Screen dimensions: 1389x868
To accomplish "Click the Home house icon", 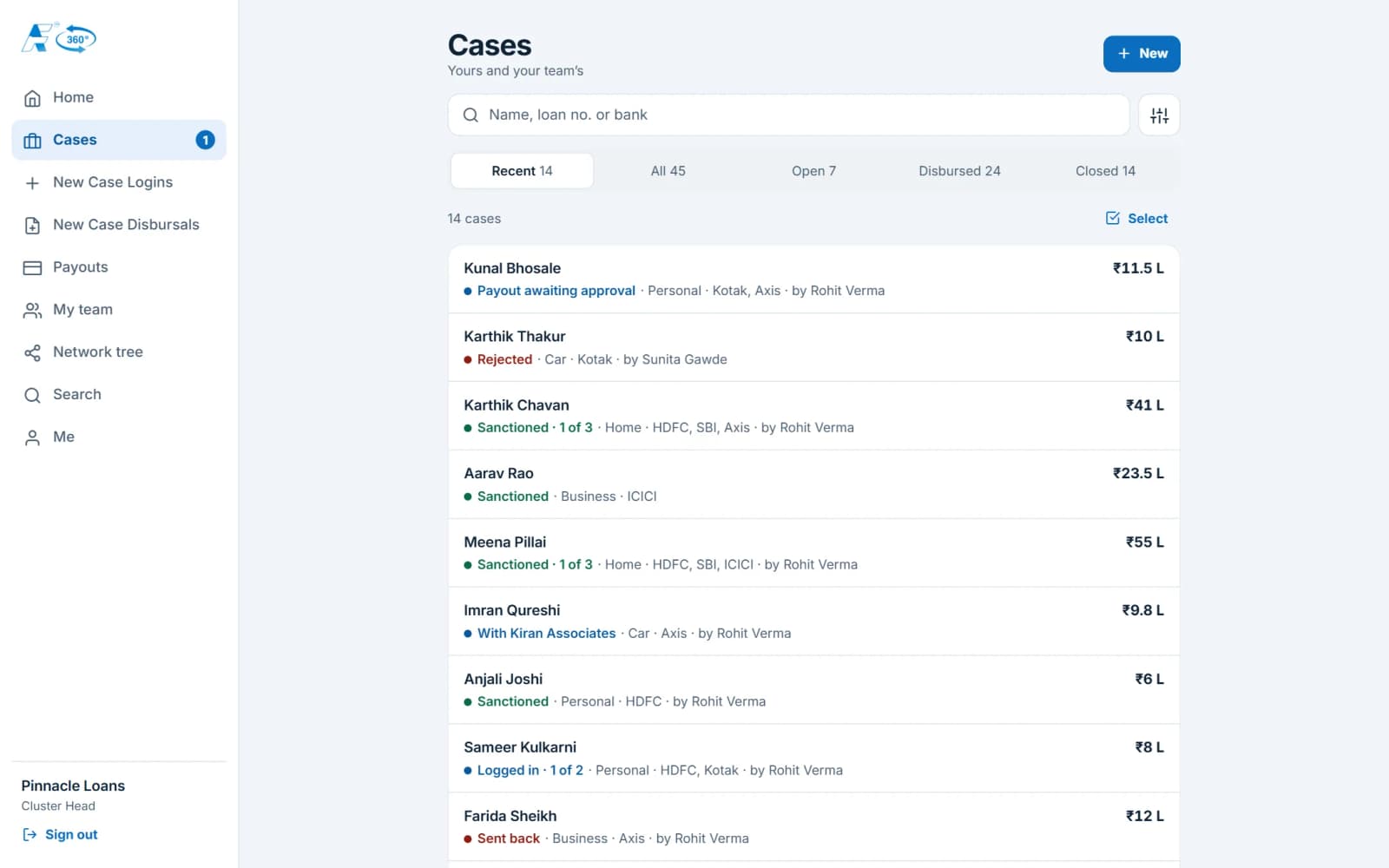I will (x=32, y=98).
